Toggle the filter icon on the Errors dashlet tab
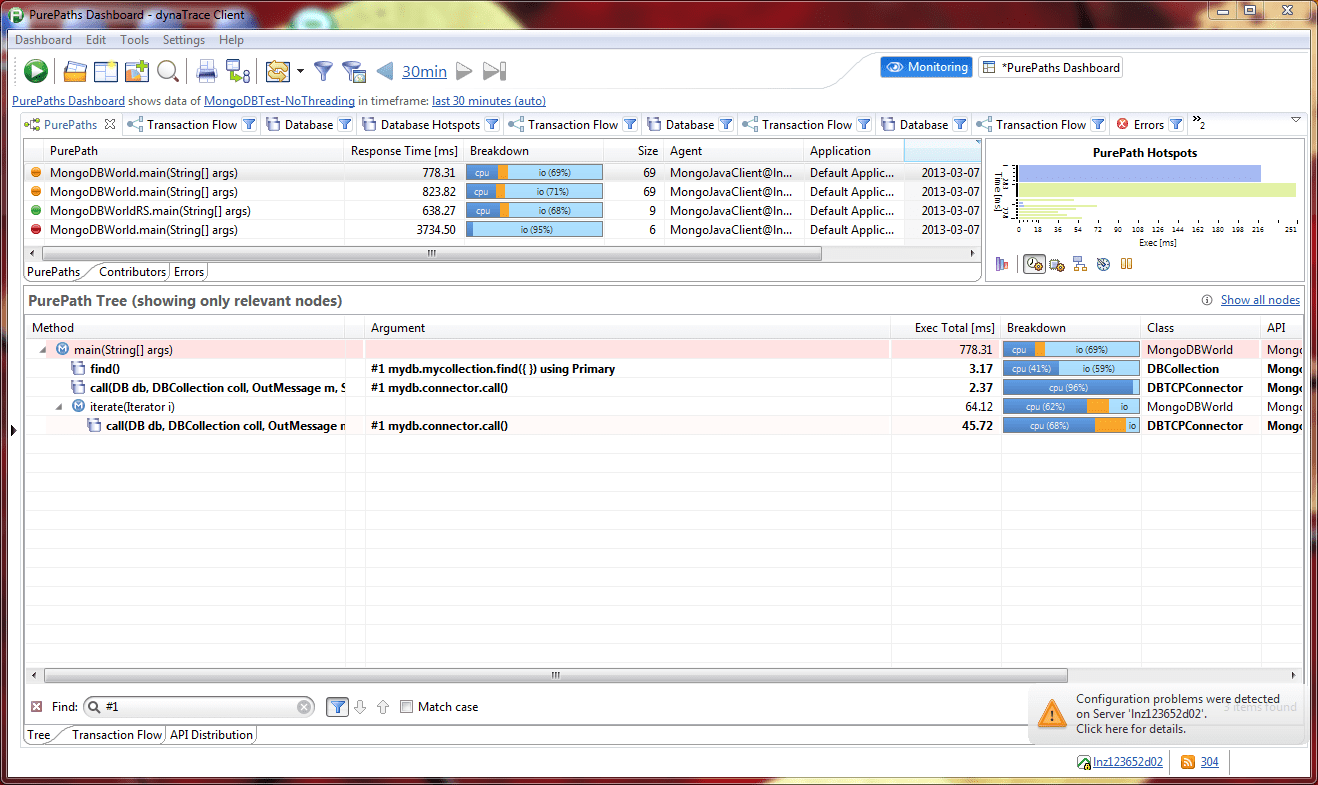The width and height of the screenshot is (1318, 785). 1176,125
